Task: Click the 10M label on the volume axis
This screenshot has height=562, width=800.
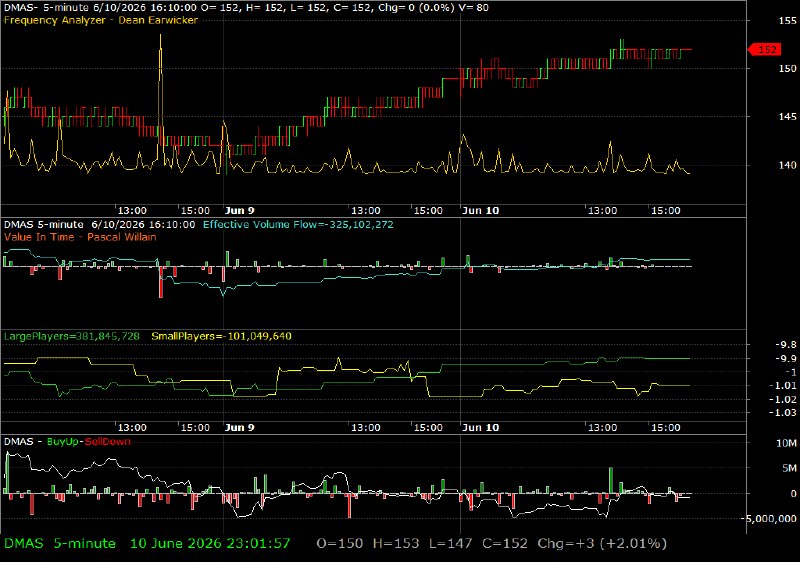Action: click(x=787, y=443)
